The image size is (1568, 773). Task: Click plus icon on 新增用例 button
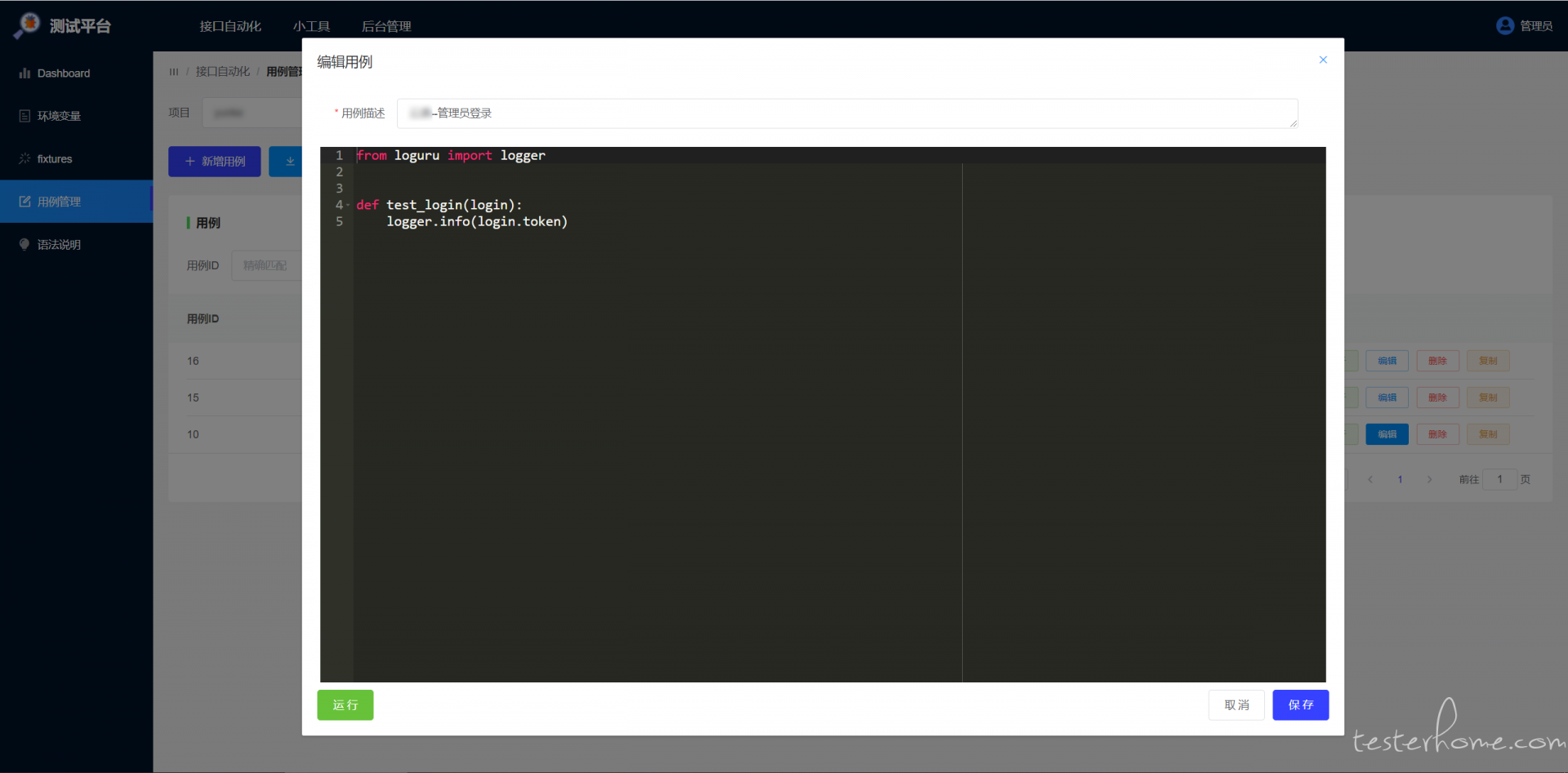pos(189,162)
